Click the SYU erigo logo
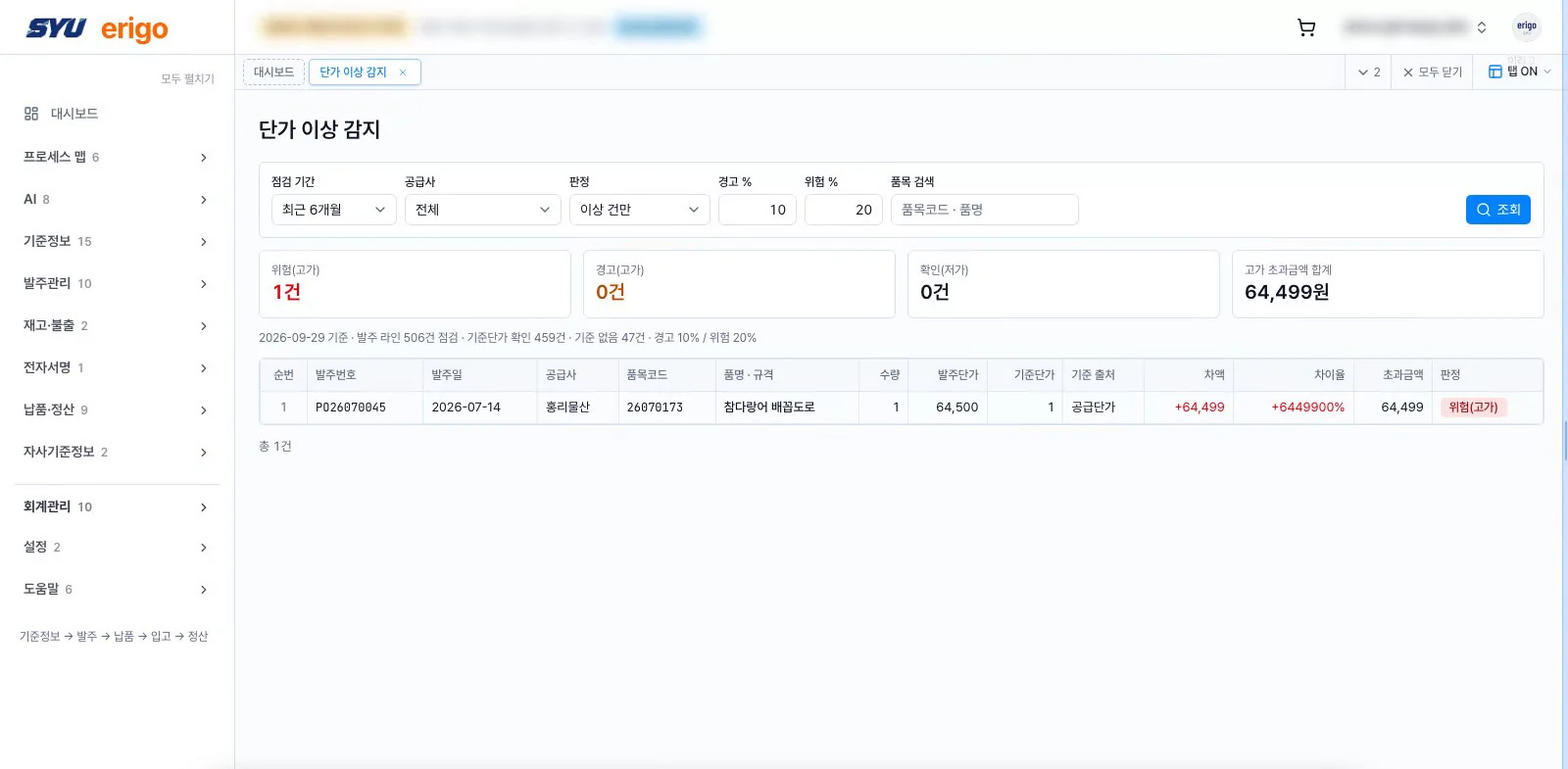 [x=97, y=28]
